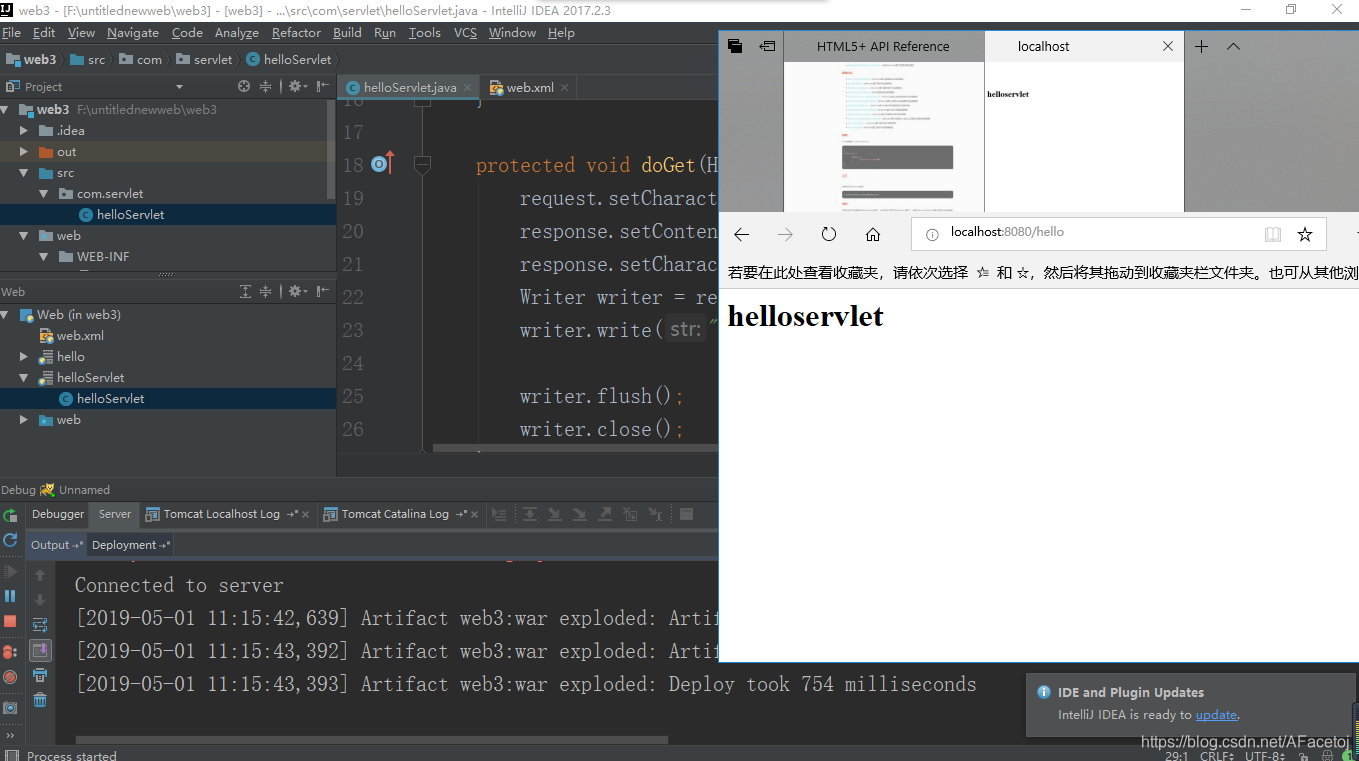Add page to favorites with star icon

pyautogui.click(x=1304, y=234)
